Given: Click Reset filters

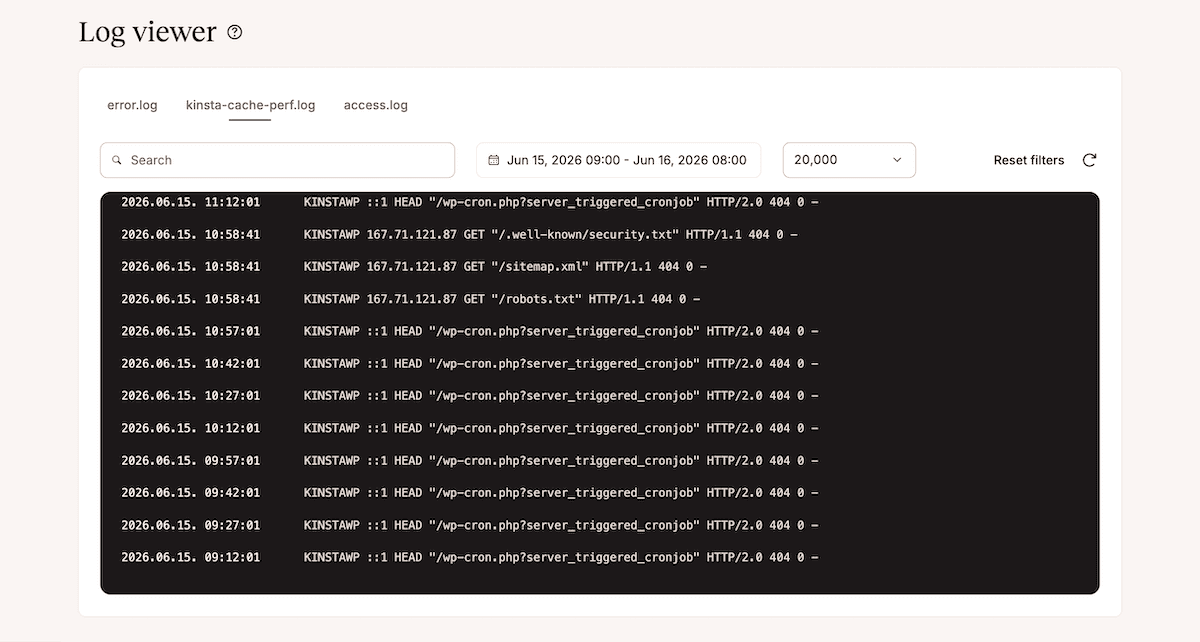Looking at the screenshot, I should [x=1029, y=160].
